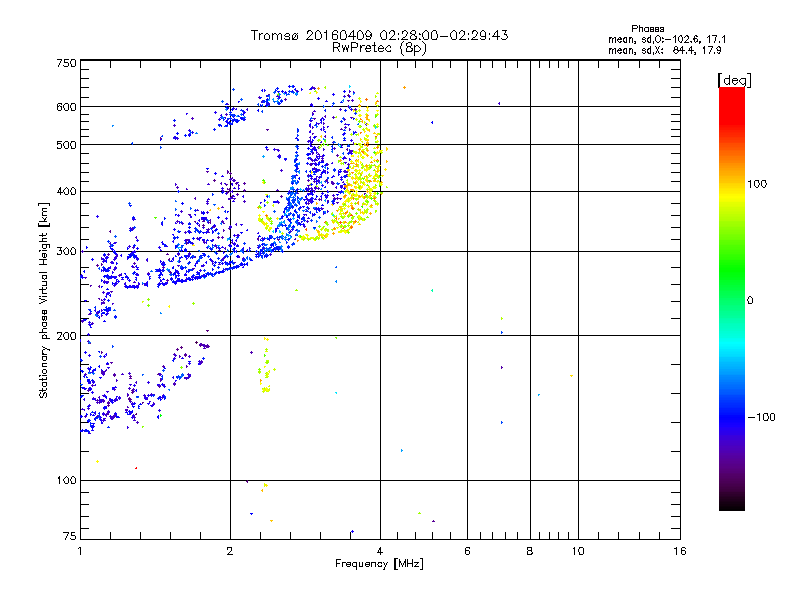Click the green zero region of the colorbar
Image resolution: width=800 pixels, height=600 pixels.
click(732, 301)
